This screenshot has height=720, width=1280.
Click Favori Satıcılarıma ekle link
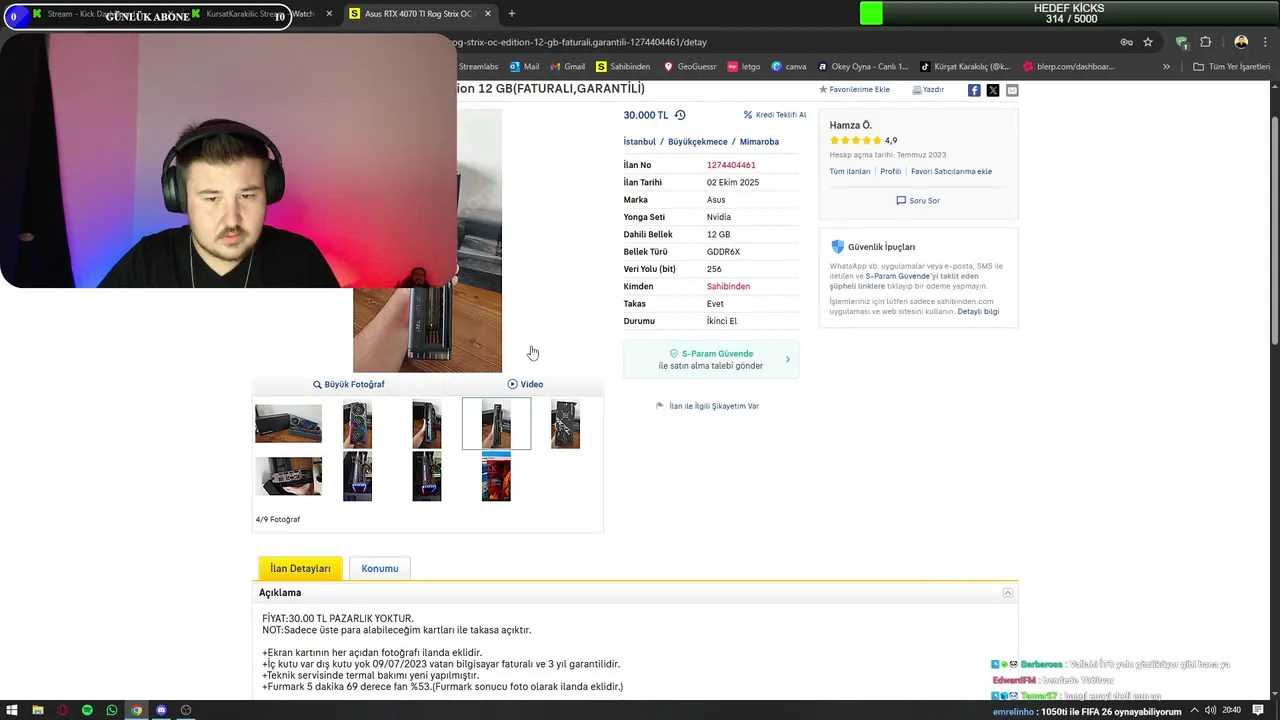951,172
